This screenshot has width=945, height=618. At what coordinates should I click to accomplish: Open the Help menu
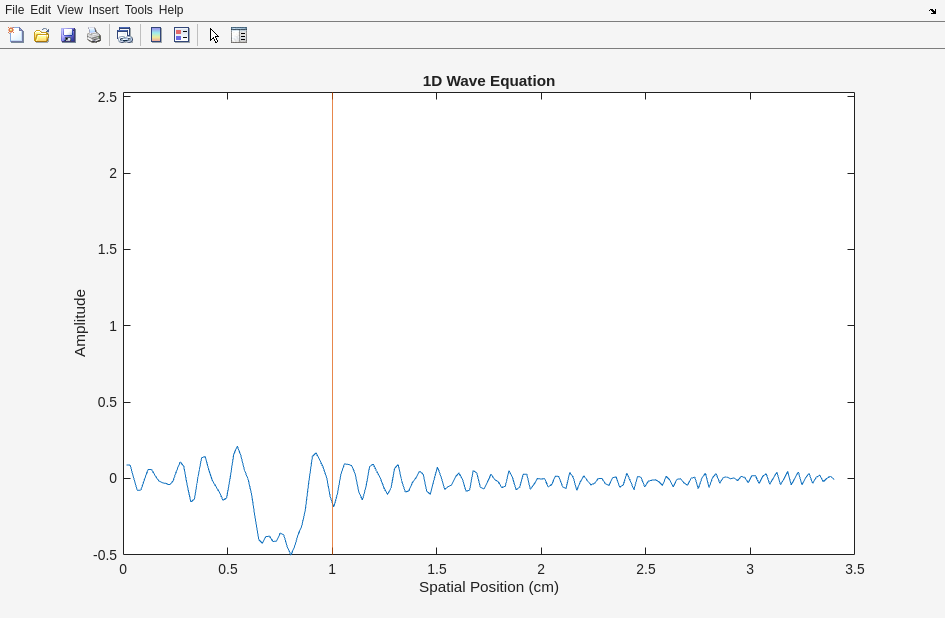point(171,10)
